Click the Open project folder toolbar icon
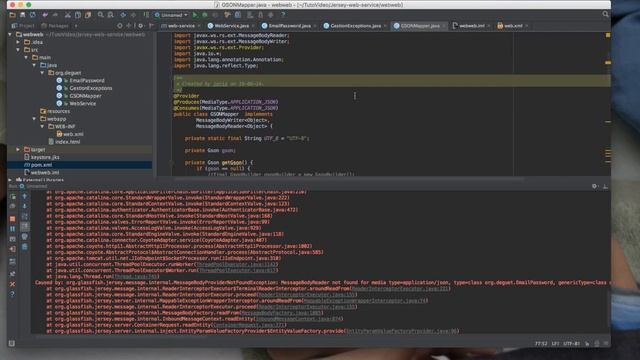This screenshot has width=640, height=360. pyautogui.click(x=12, y=15)
